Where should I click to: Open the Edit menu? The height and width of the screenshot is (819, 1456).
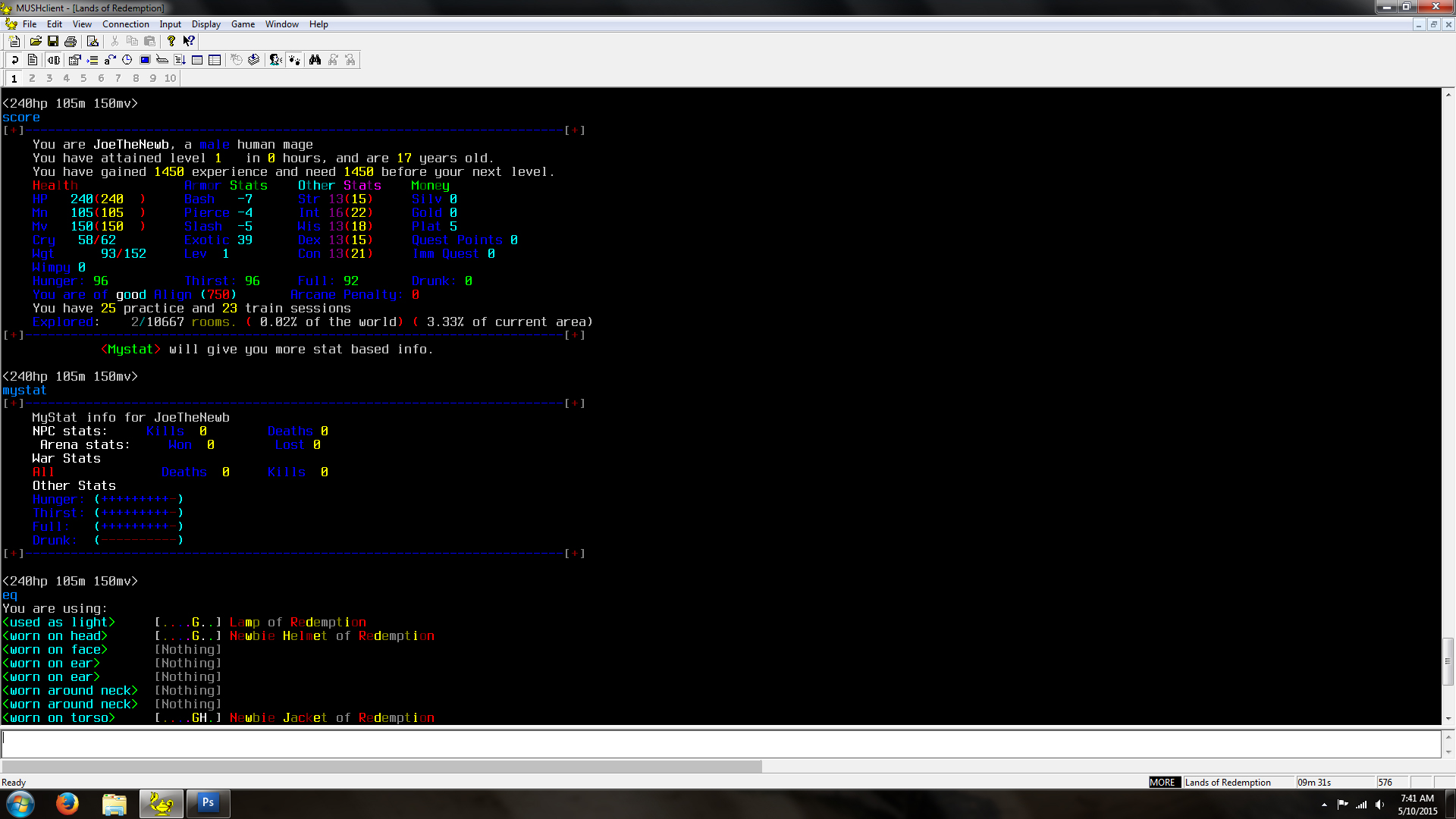point(55,24)
